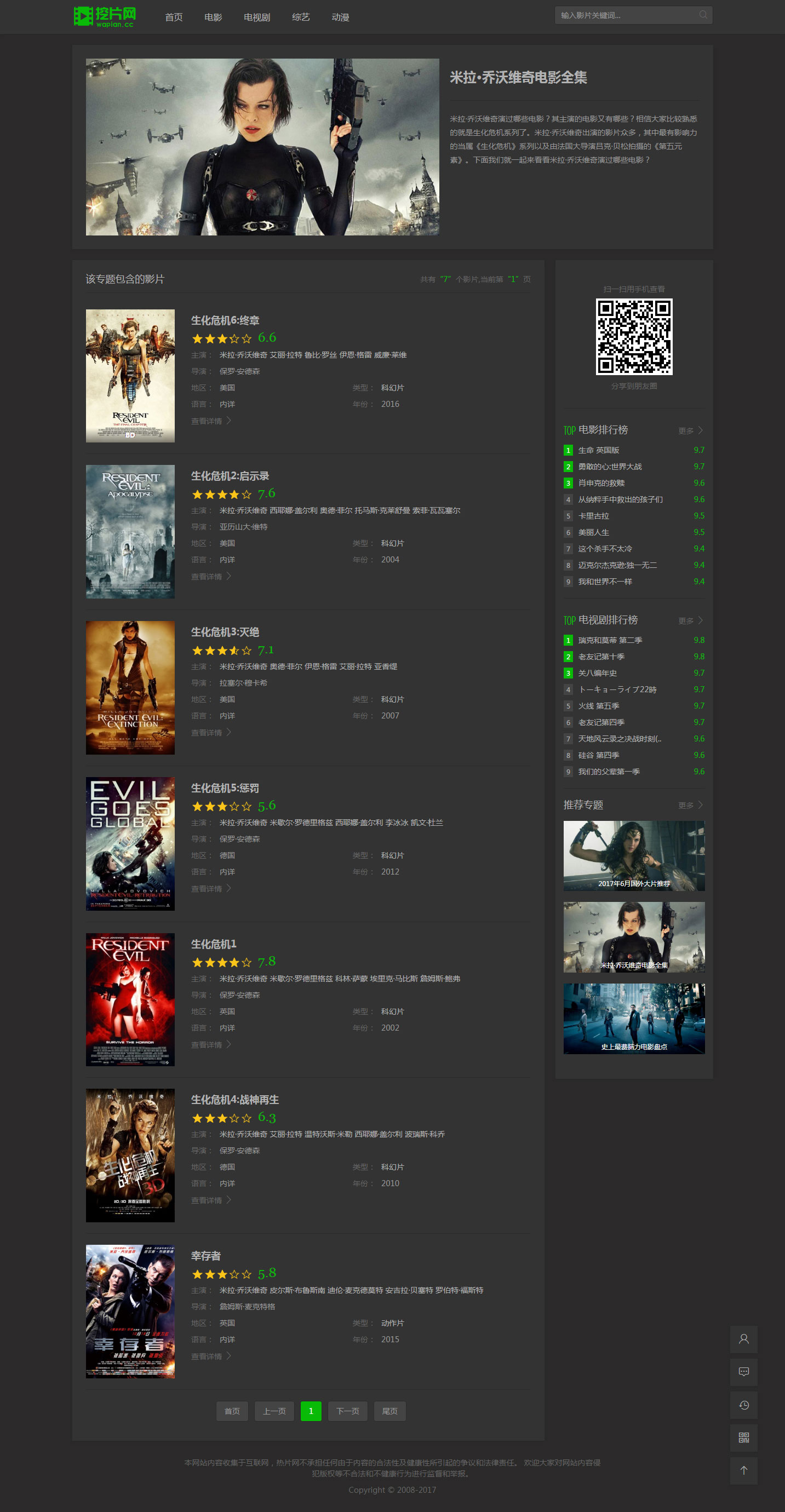Screen dimensions: 785x1512
Task: Click the back-to-top arrow icon
Action: coord(743,1470)
